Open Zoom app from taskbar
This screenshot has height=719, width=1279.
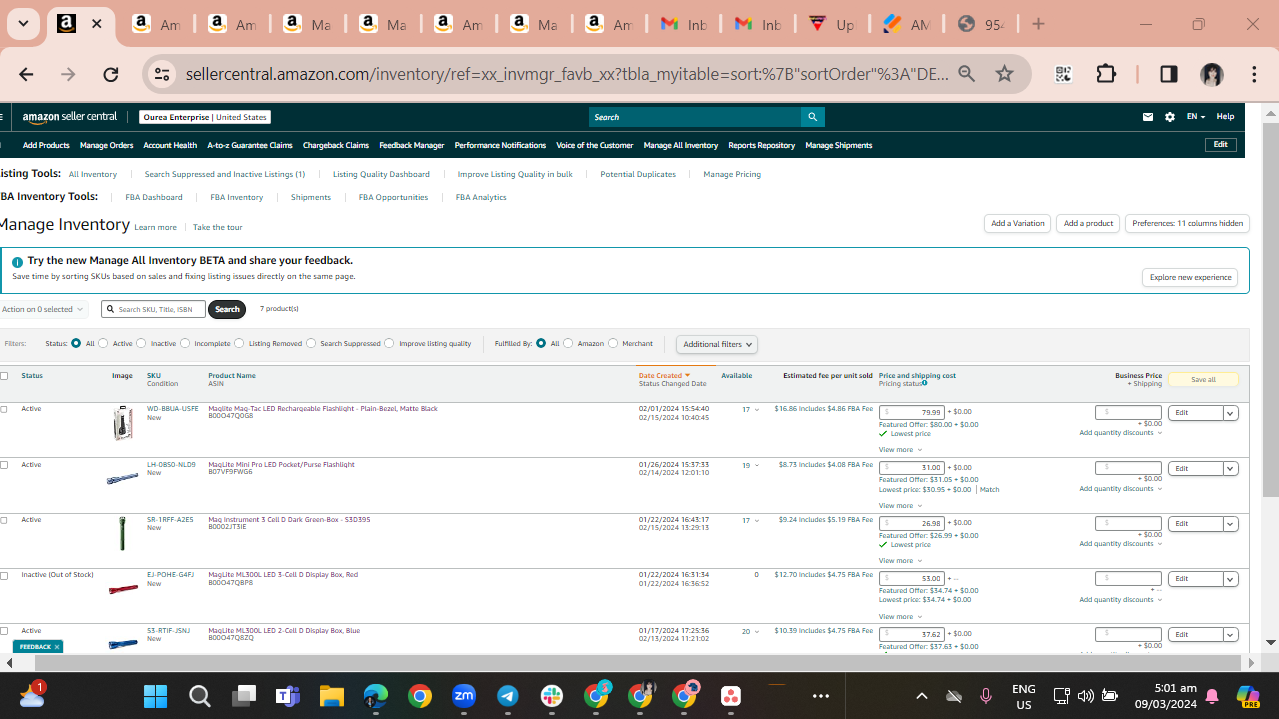coord(464,696)
